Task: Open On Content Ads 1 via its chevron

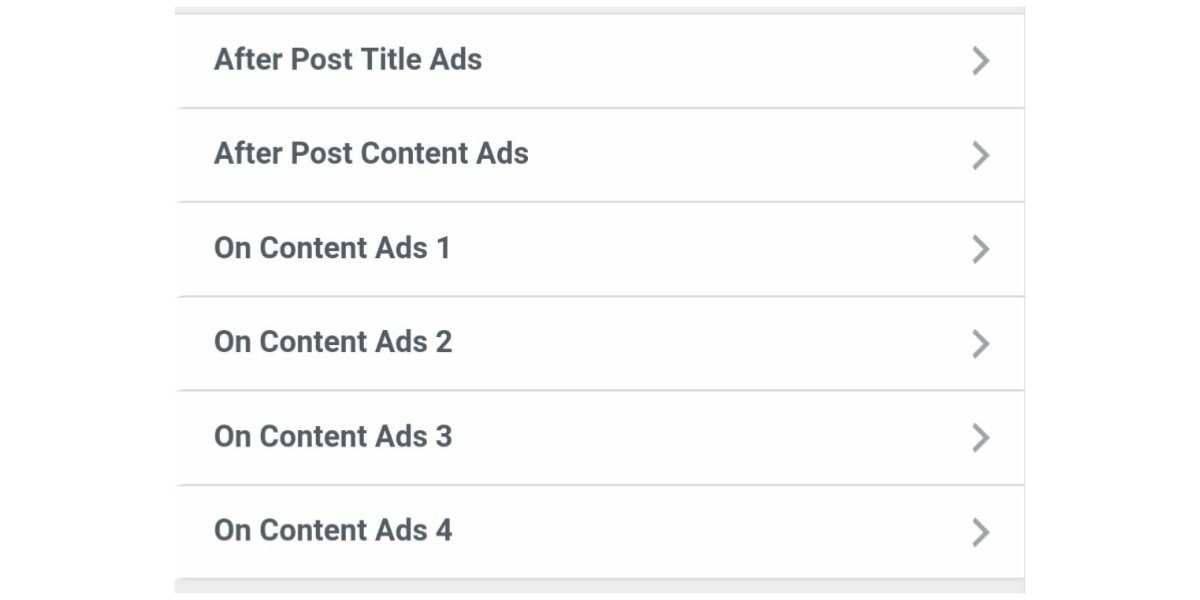Action: [980, 249]
